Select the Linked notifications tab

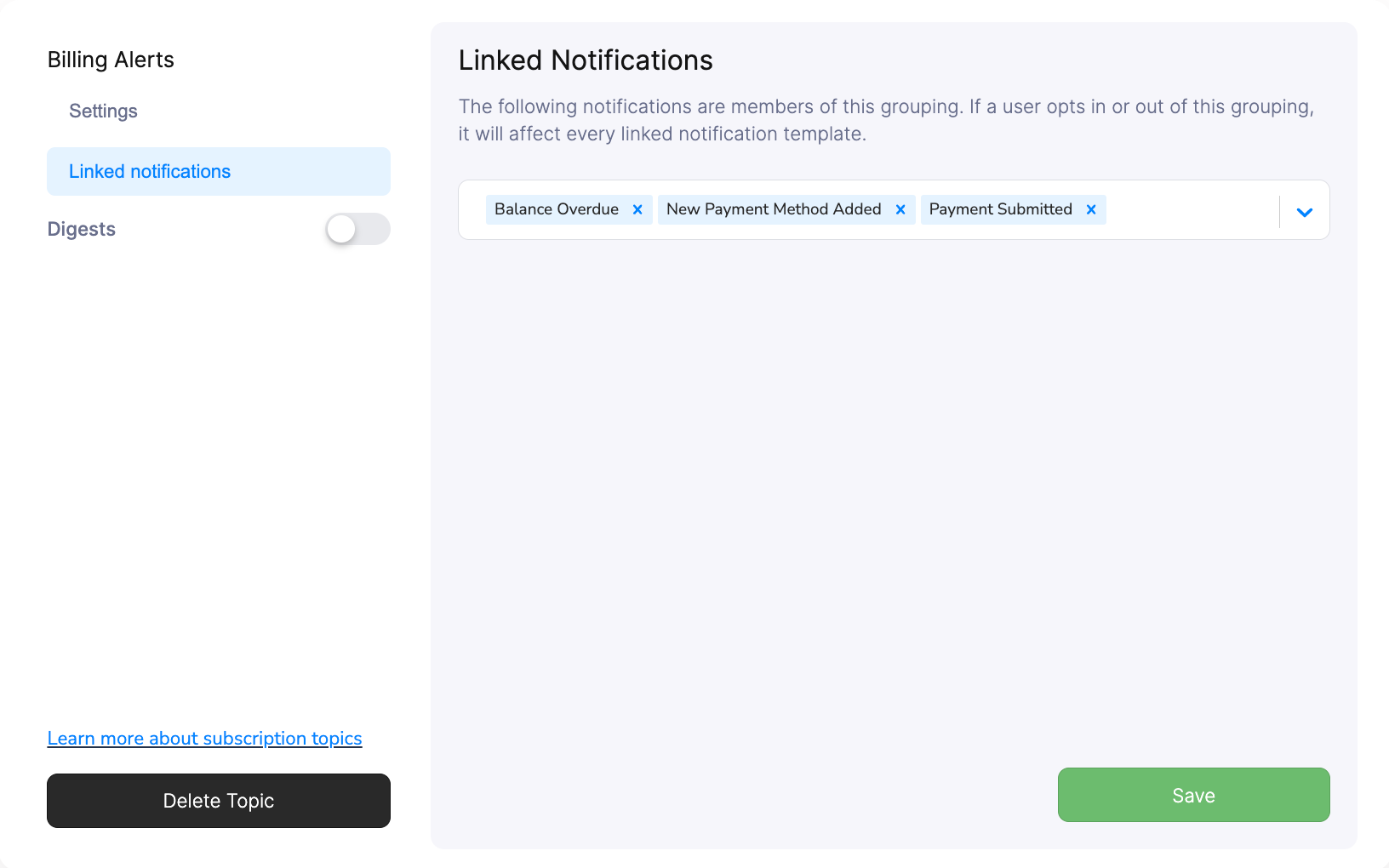(149, 171)
